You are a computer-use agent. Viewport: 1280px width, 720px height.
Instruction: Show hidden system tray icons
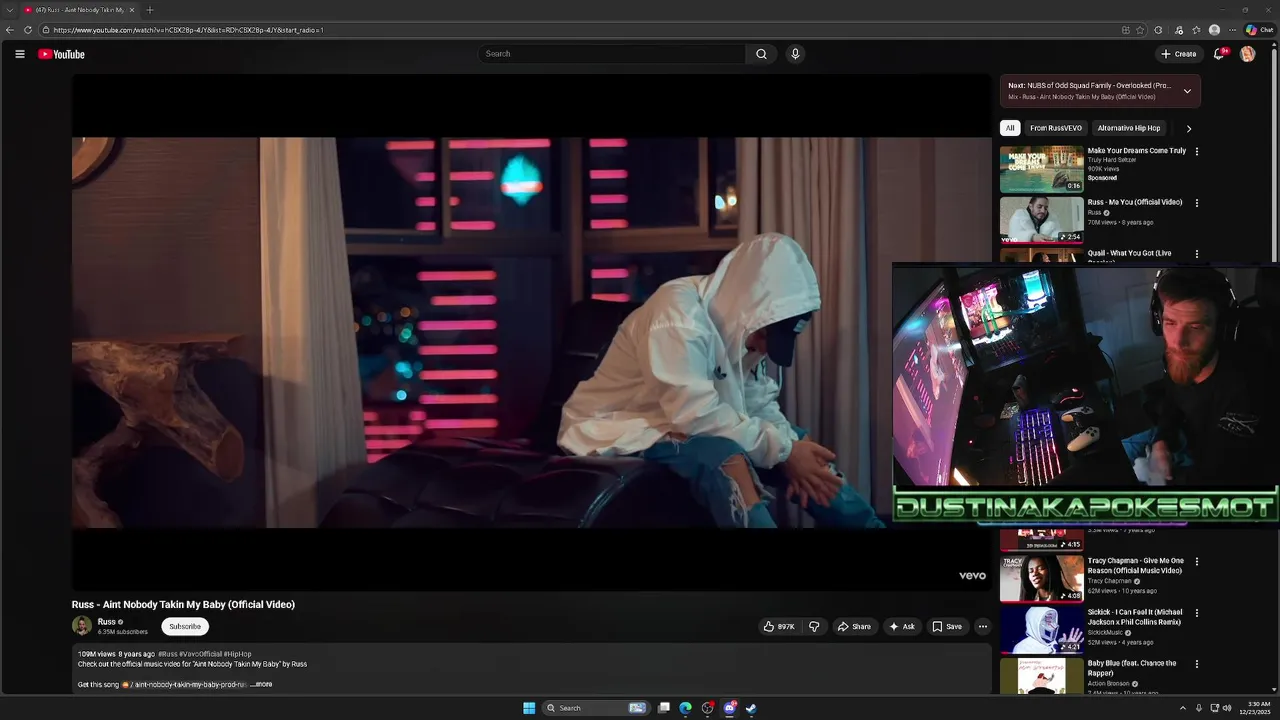click(x=1182, y=708)
